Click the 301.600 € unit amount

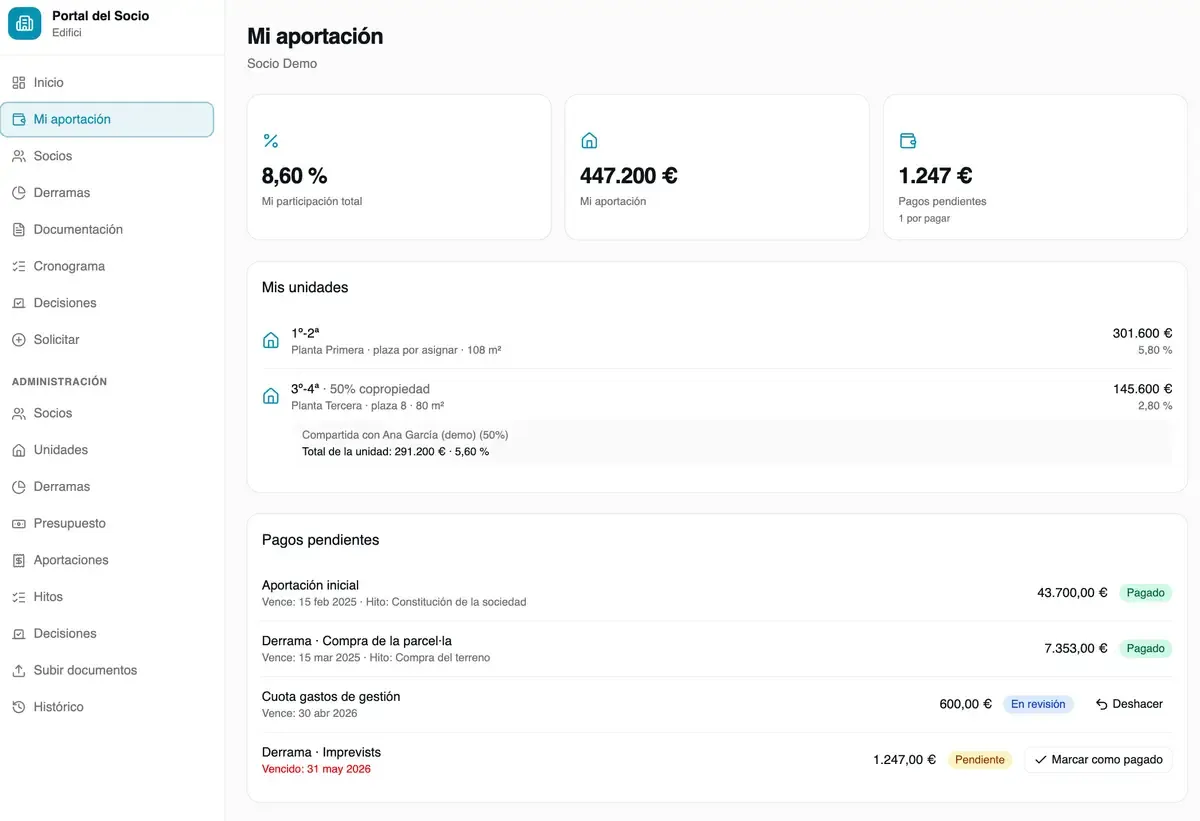tap(1142, 334)
